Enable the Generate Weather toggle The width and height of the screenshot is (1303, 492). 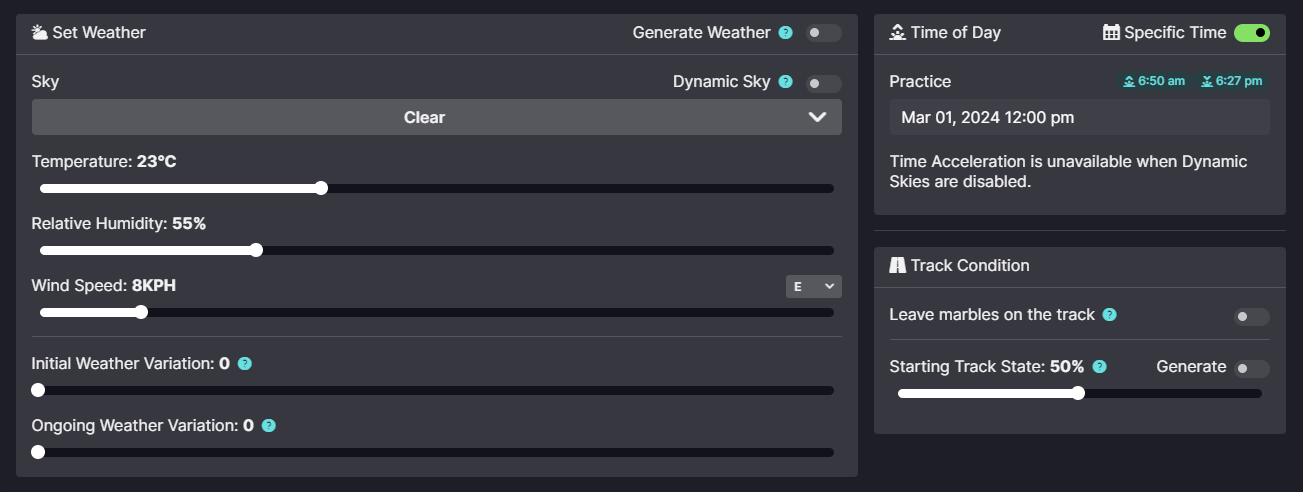click(x=824, y=33)
